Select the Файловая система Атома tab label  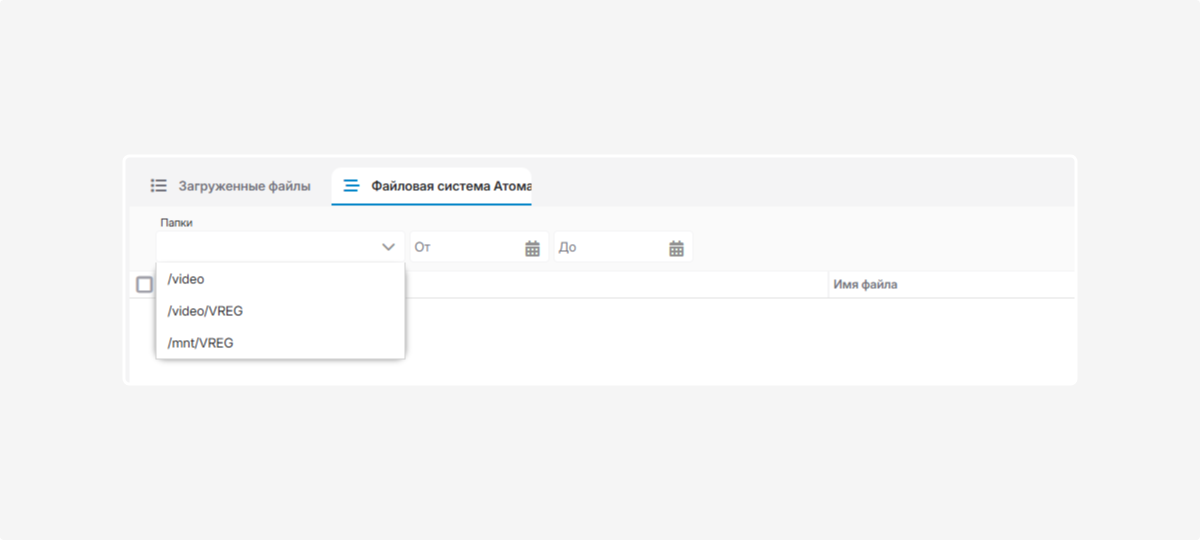pyautogui.click(x=450, y=186)
